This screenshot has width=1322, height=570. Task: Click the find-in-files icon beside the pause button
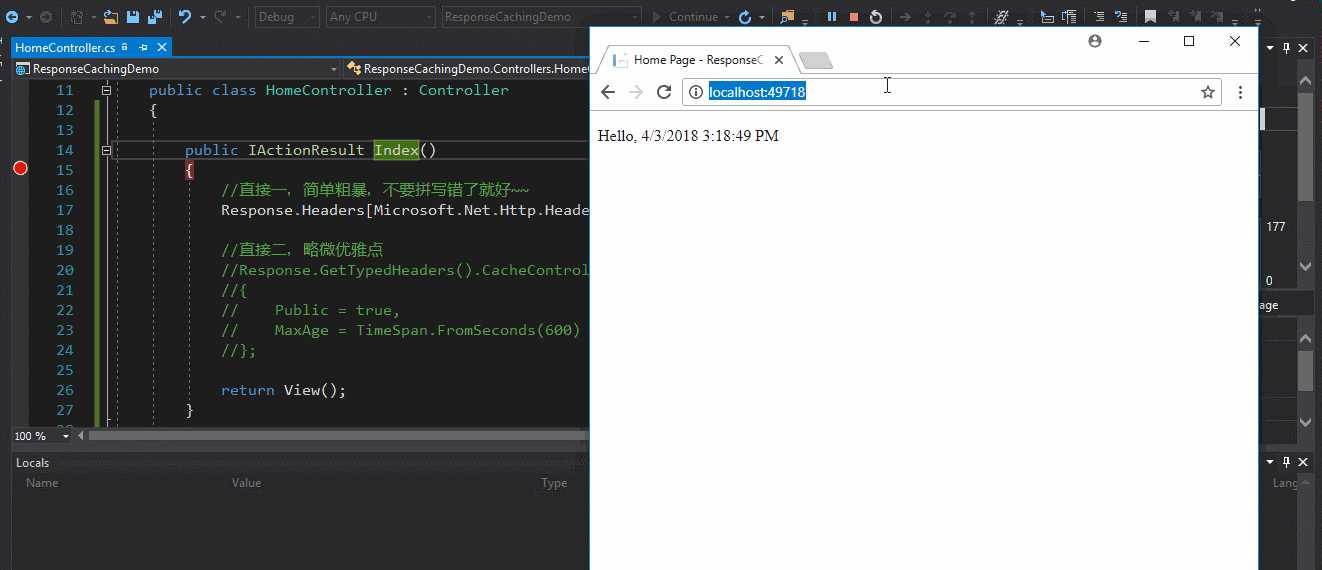point(787,17)
